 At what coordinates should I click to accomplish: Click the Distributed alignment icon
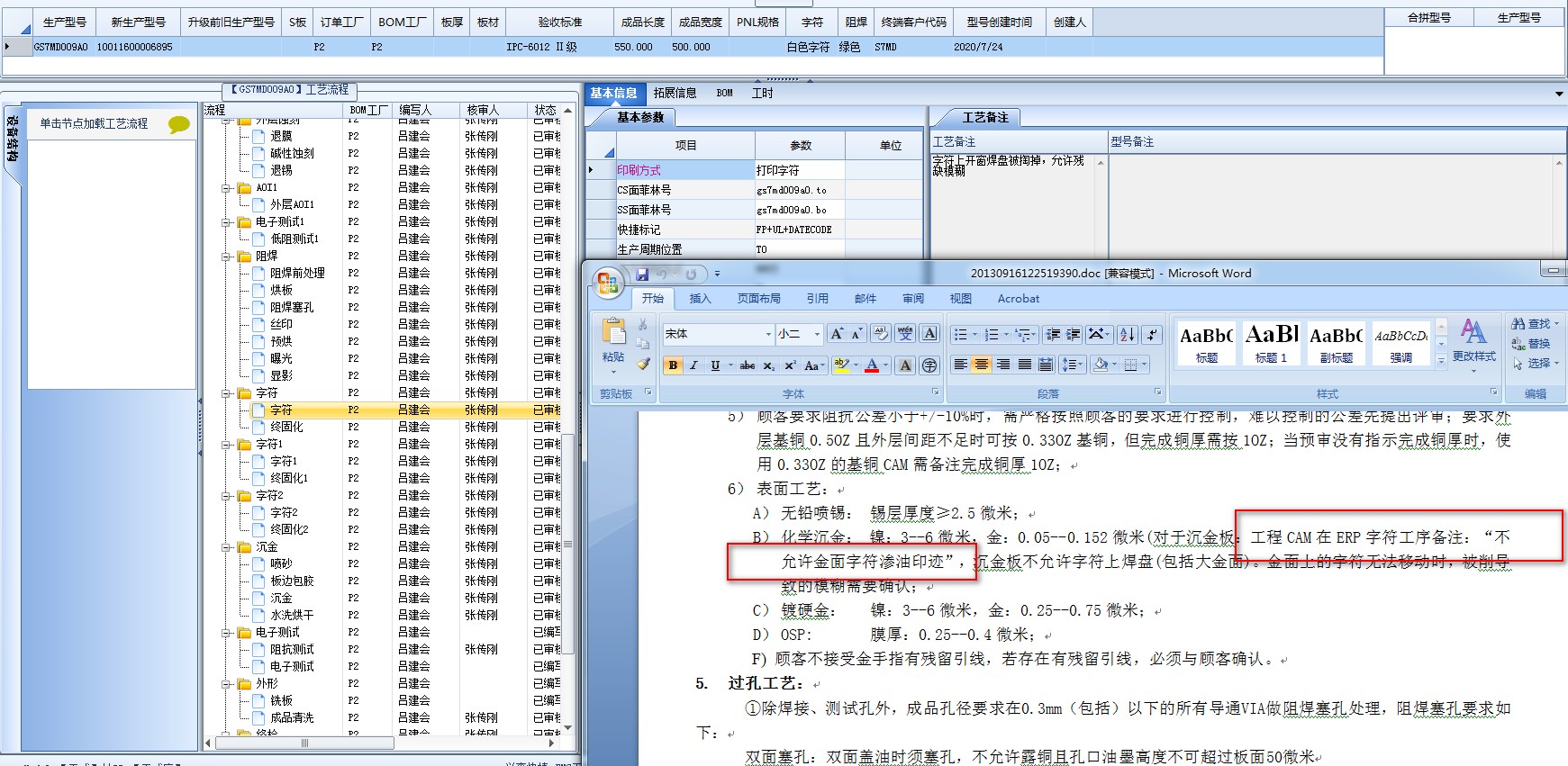(1046, 365)
